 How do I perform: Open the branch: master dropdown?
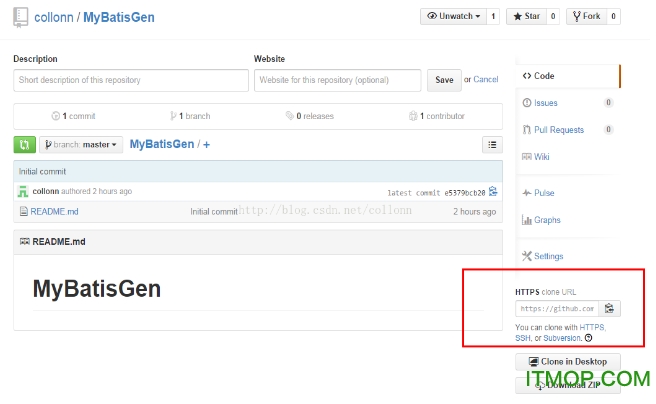click(x=81, y=145)
